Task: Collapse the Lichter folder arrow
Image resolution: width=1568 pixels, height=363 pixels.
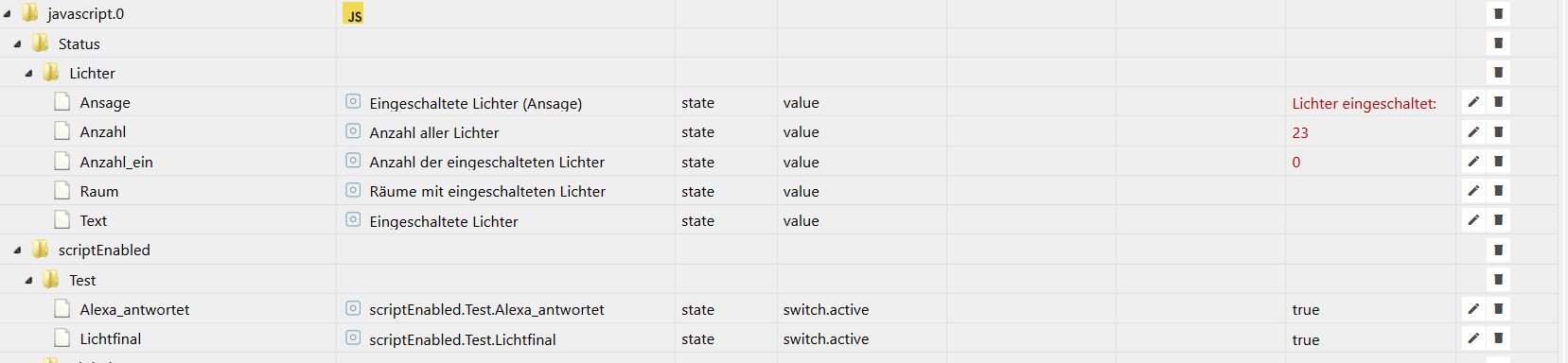Action: (28, 73)
